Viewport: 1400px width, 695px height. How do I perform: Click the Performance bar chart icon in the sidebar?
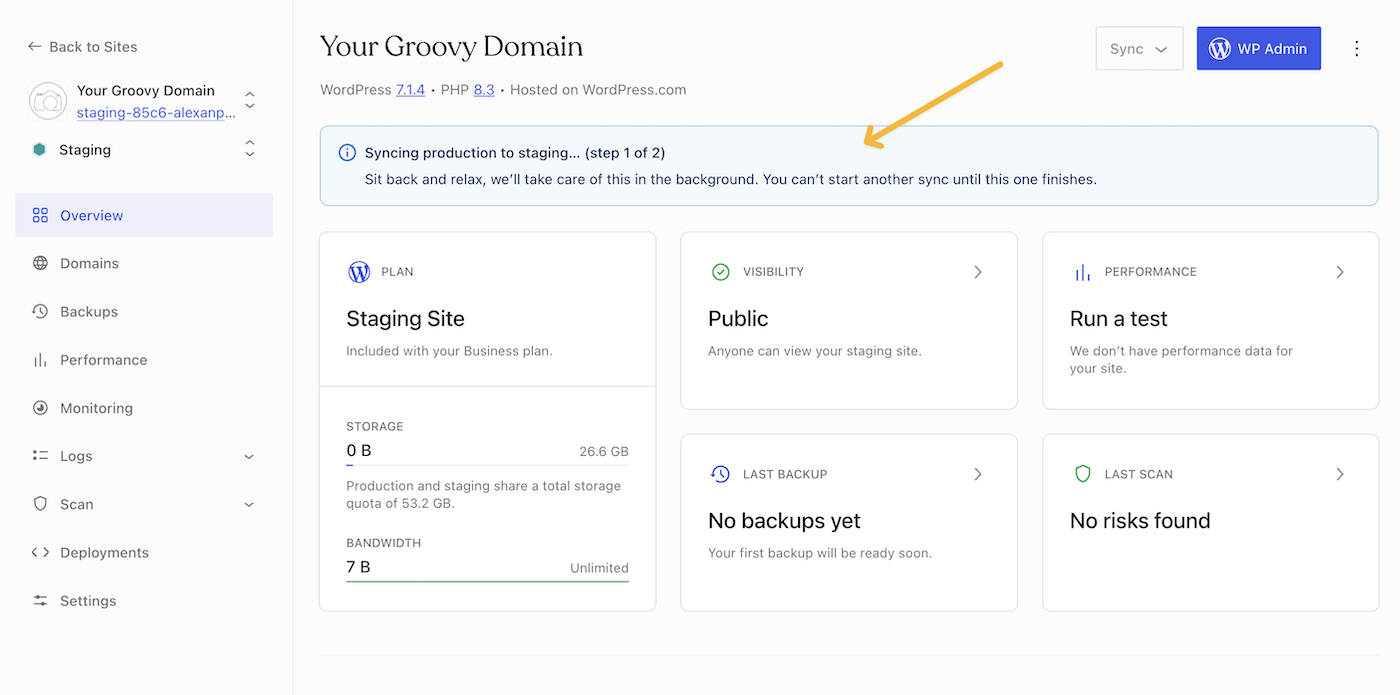pos(40,360)
